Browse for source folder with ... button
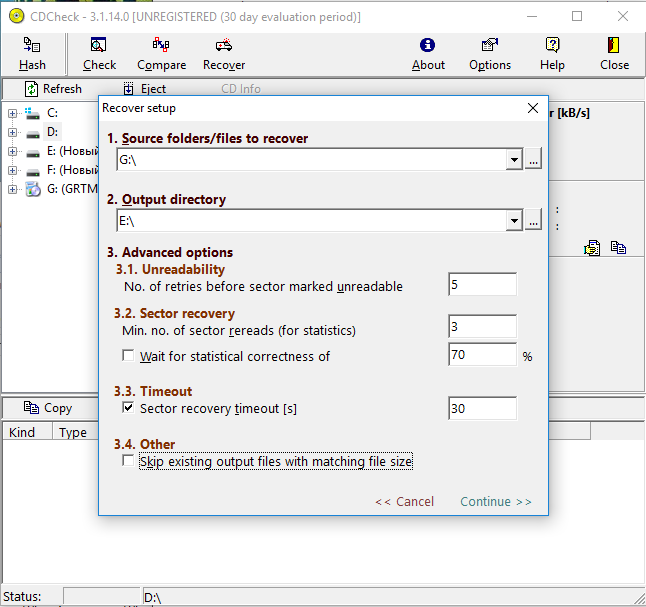Screen dimensions: 646x607 coord(533,159)
